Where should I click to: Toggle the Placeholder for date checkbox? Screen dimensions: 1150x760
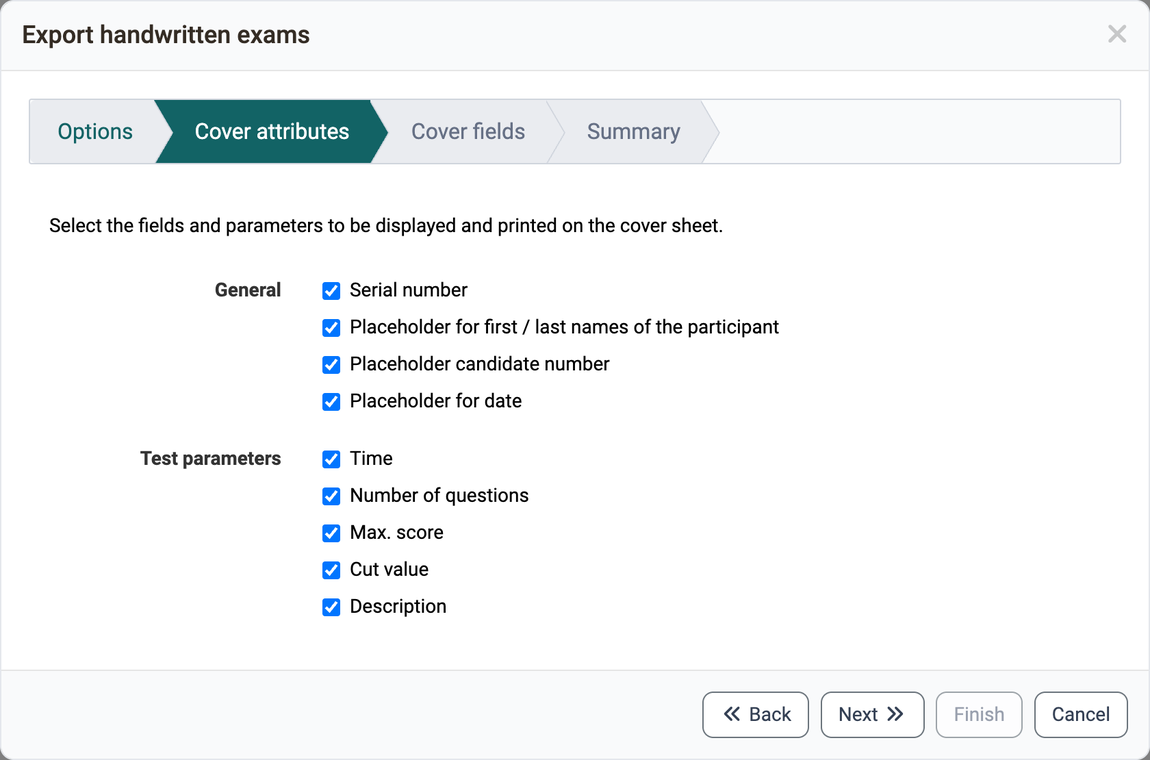(x=332, y=401)
